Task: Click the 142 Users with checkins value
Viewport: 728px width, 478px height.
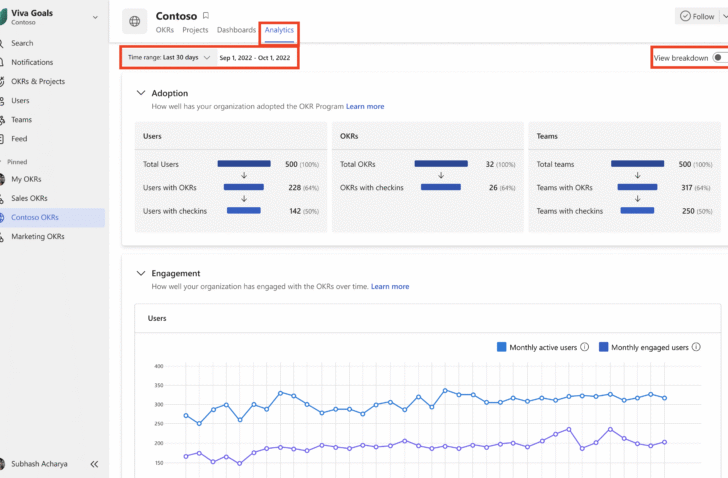Action: 295,211
